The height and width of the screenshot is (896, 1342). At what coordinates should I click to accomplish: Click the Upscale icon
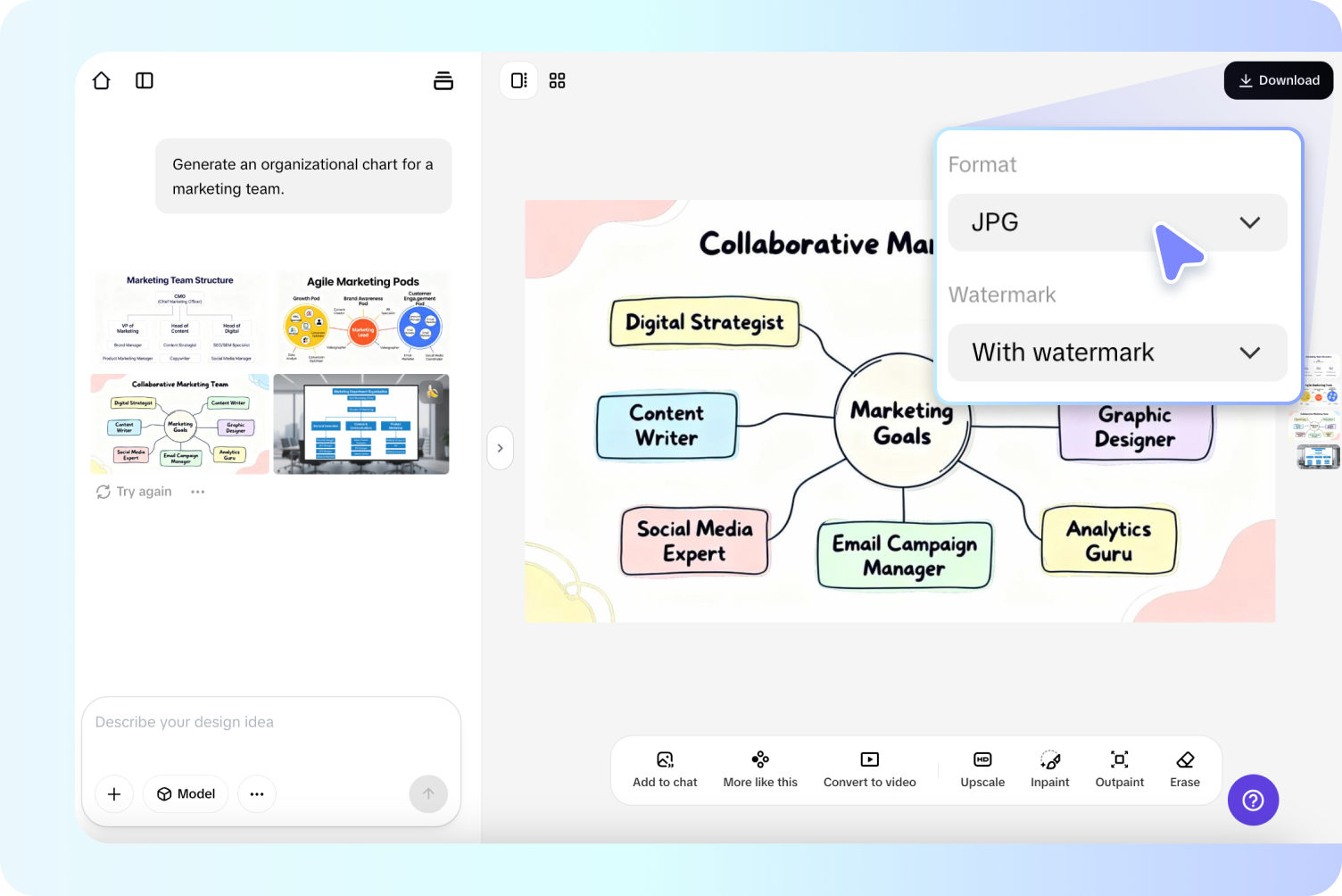[x=982, y=767]
